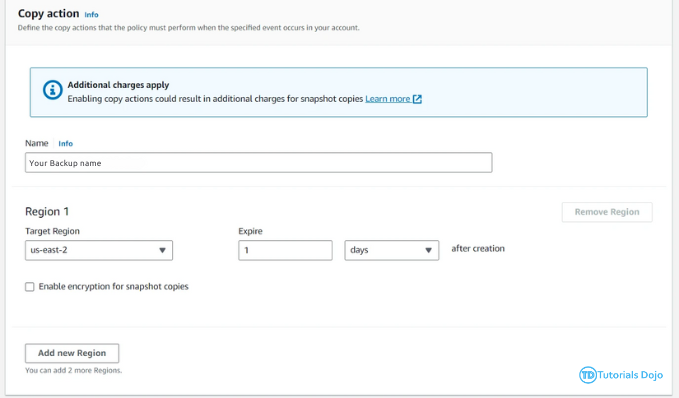
Task: Select the 'Additional charges apply' heading text
Action: [x=118, y=85]
